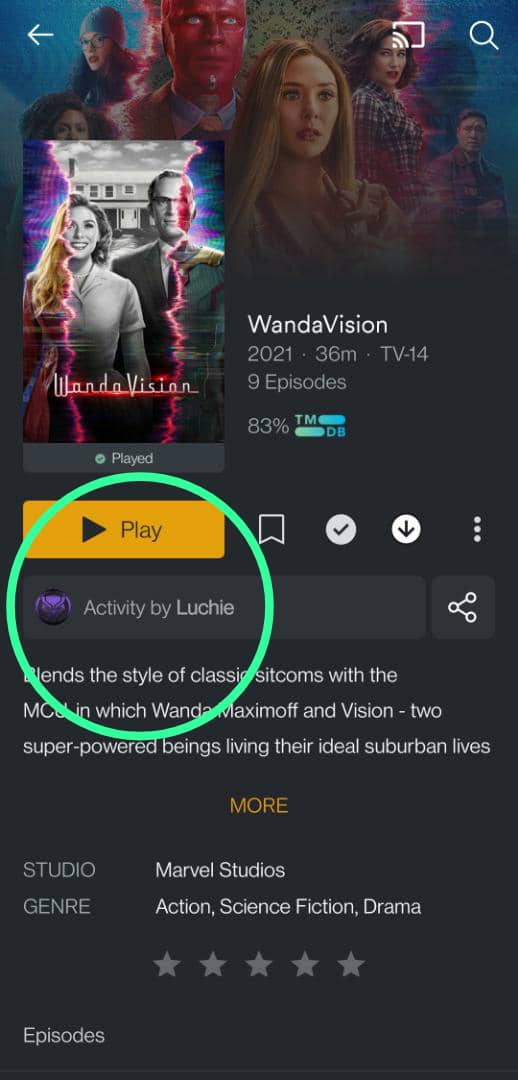This screenshot has width=518, height=1080.
Task: Open the WandaVision poster thumbnail
Action: coord(124,291)
